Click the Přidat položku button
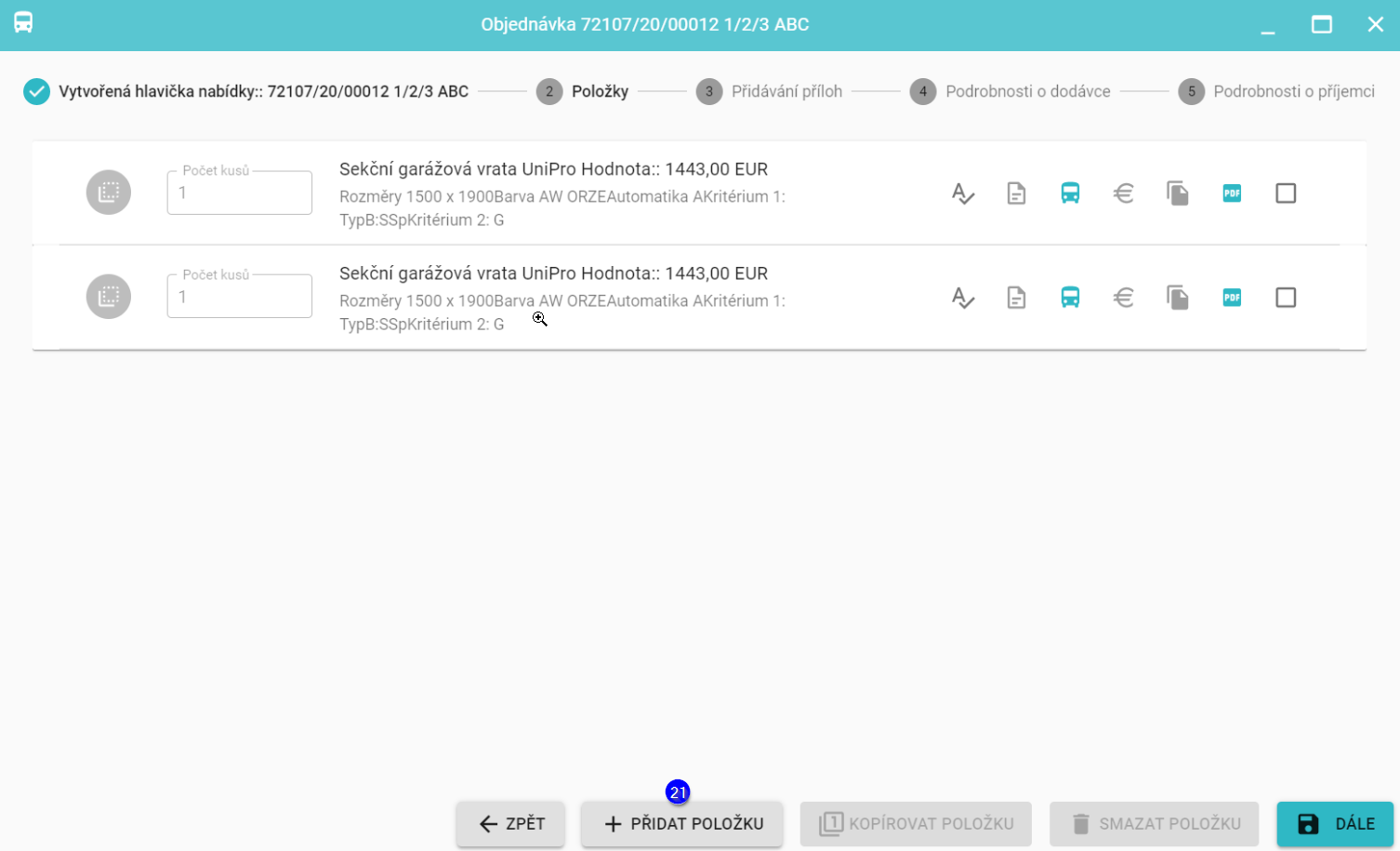The width and height of the screenshot is (1400, 851). click(x=682, y=824)
